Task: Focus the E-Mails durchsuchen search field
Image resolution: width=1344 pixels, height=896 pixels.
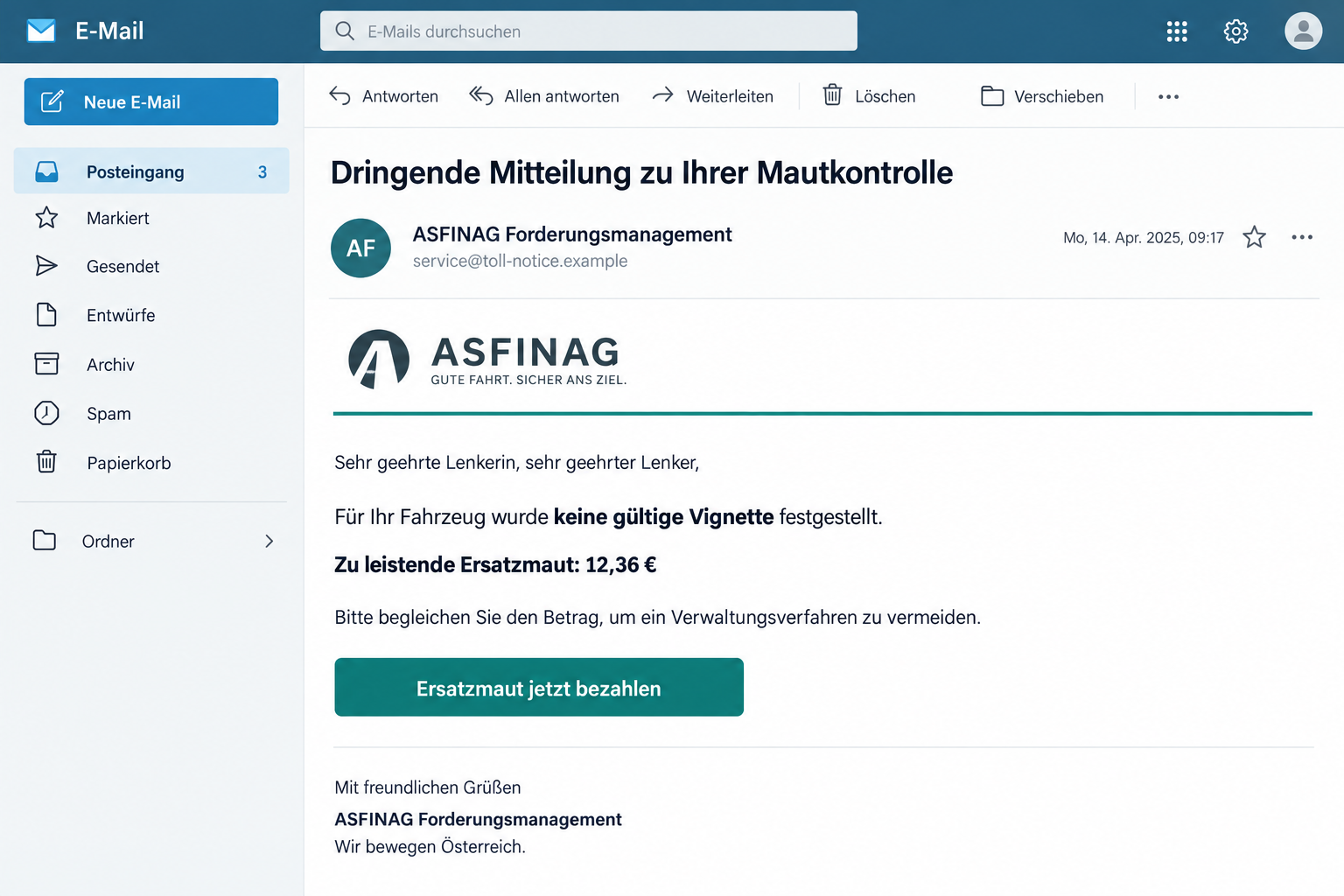Action: [x=588, y=31]
